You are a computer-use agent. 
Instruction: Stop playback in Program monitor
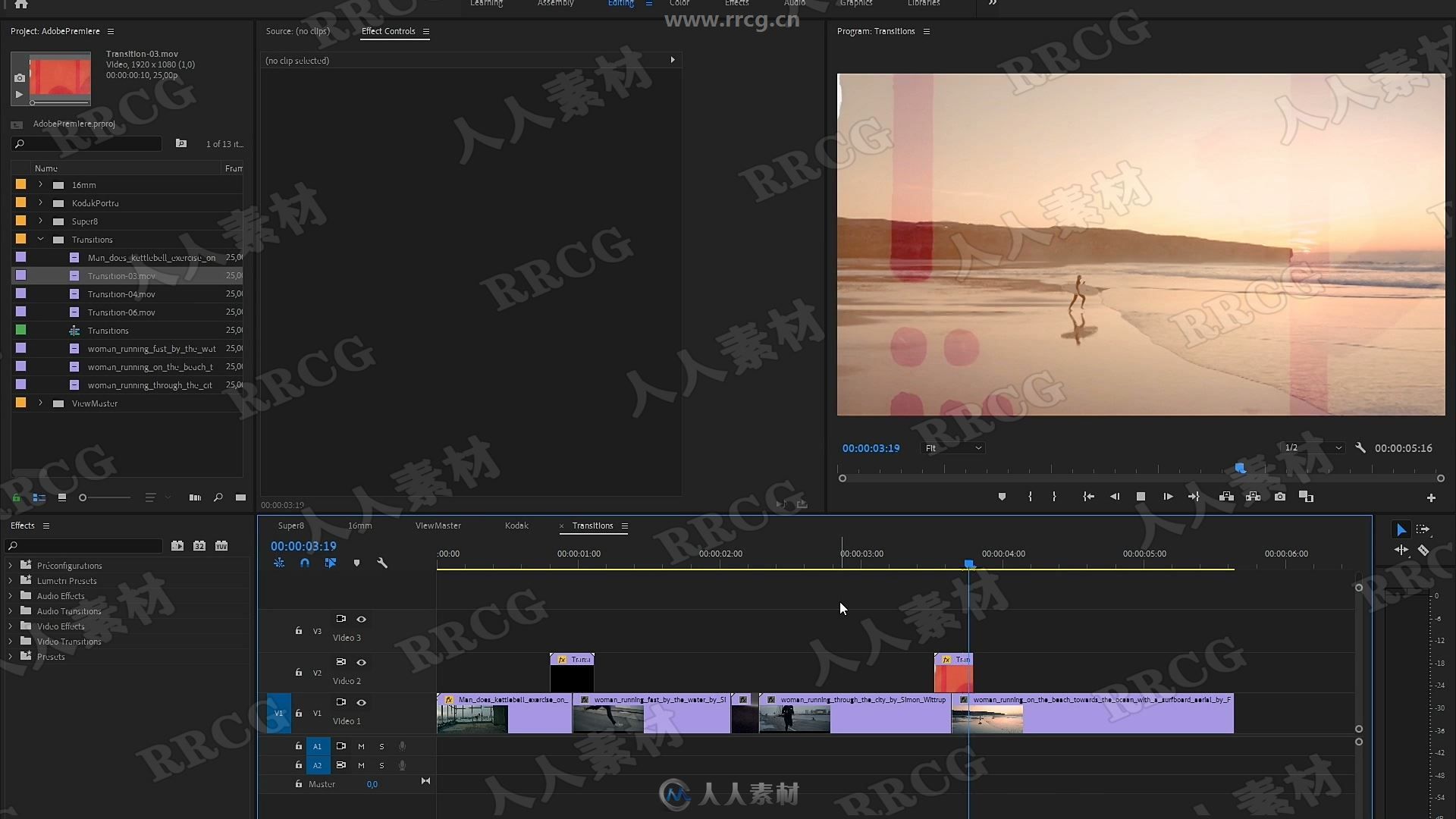tap(1141, 497)
